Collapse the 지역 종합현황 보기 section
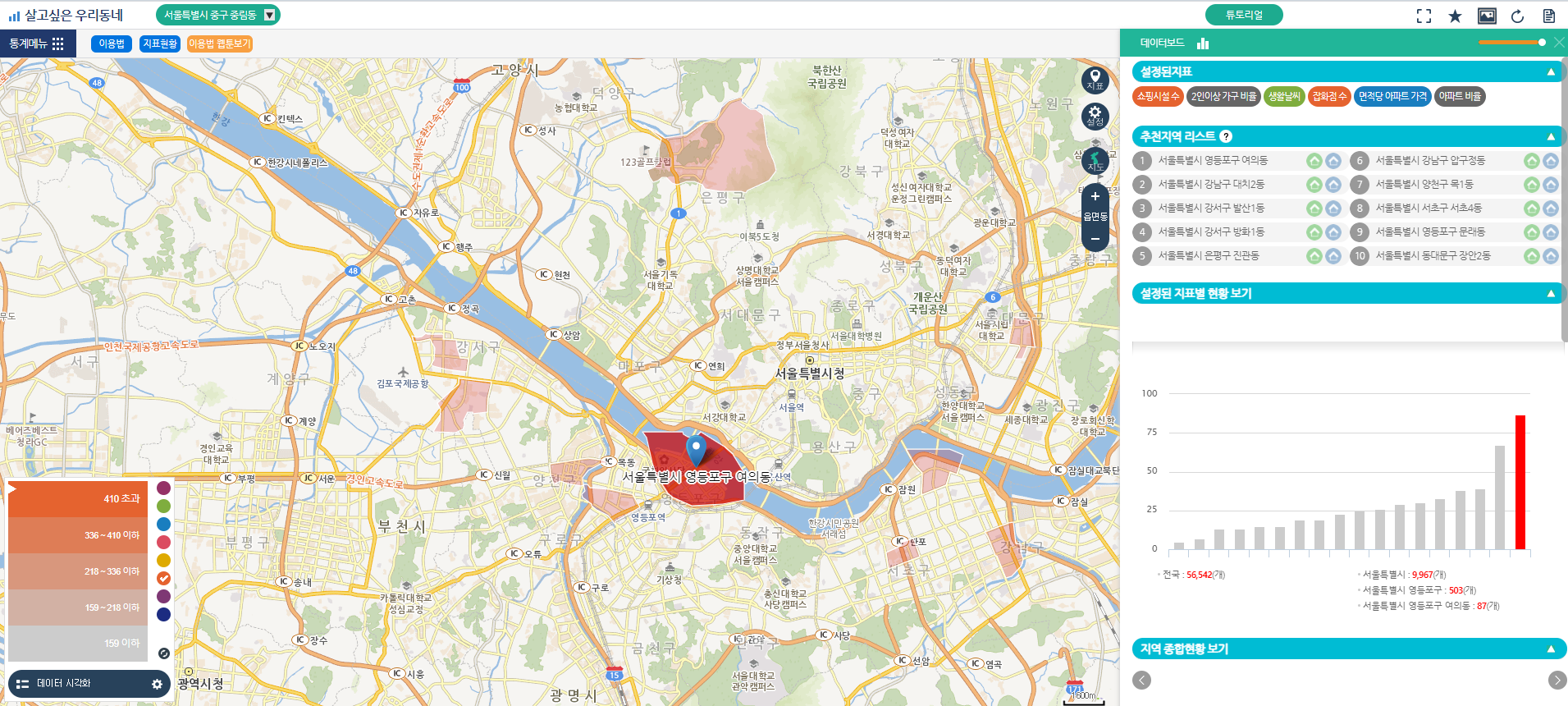1568x706 pixels. coord(1551,649)
